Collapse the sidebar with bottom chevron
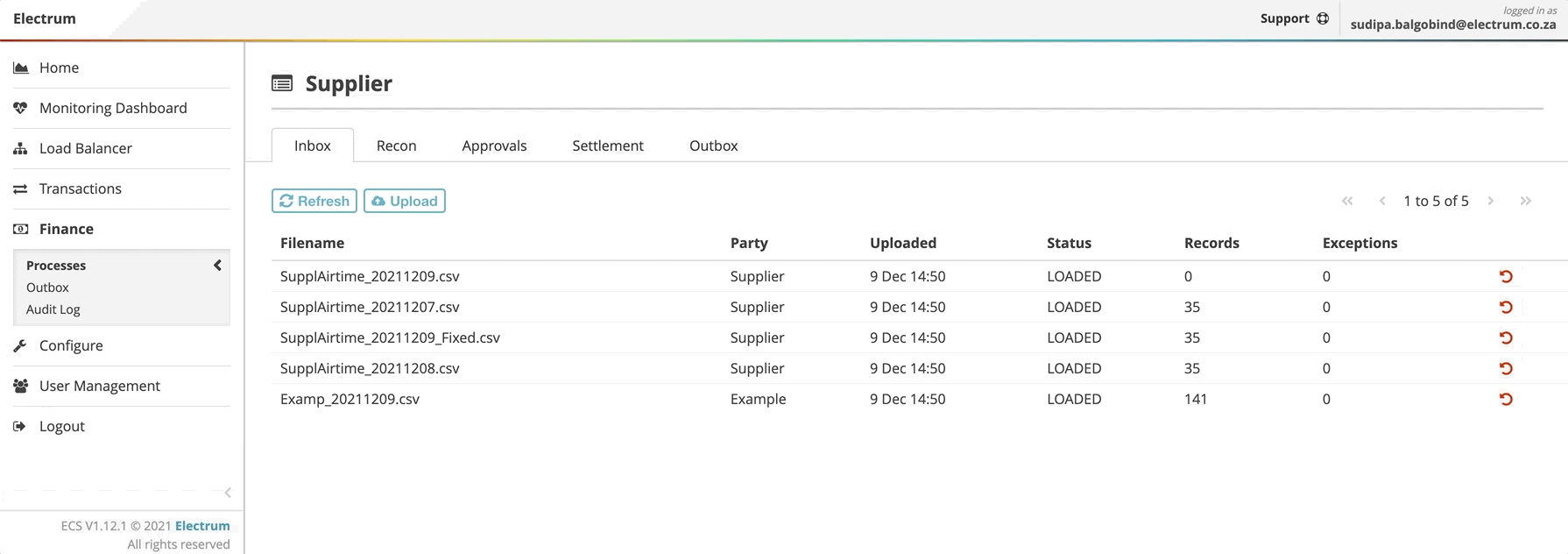1568x554 pixels. (228, 493)
